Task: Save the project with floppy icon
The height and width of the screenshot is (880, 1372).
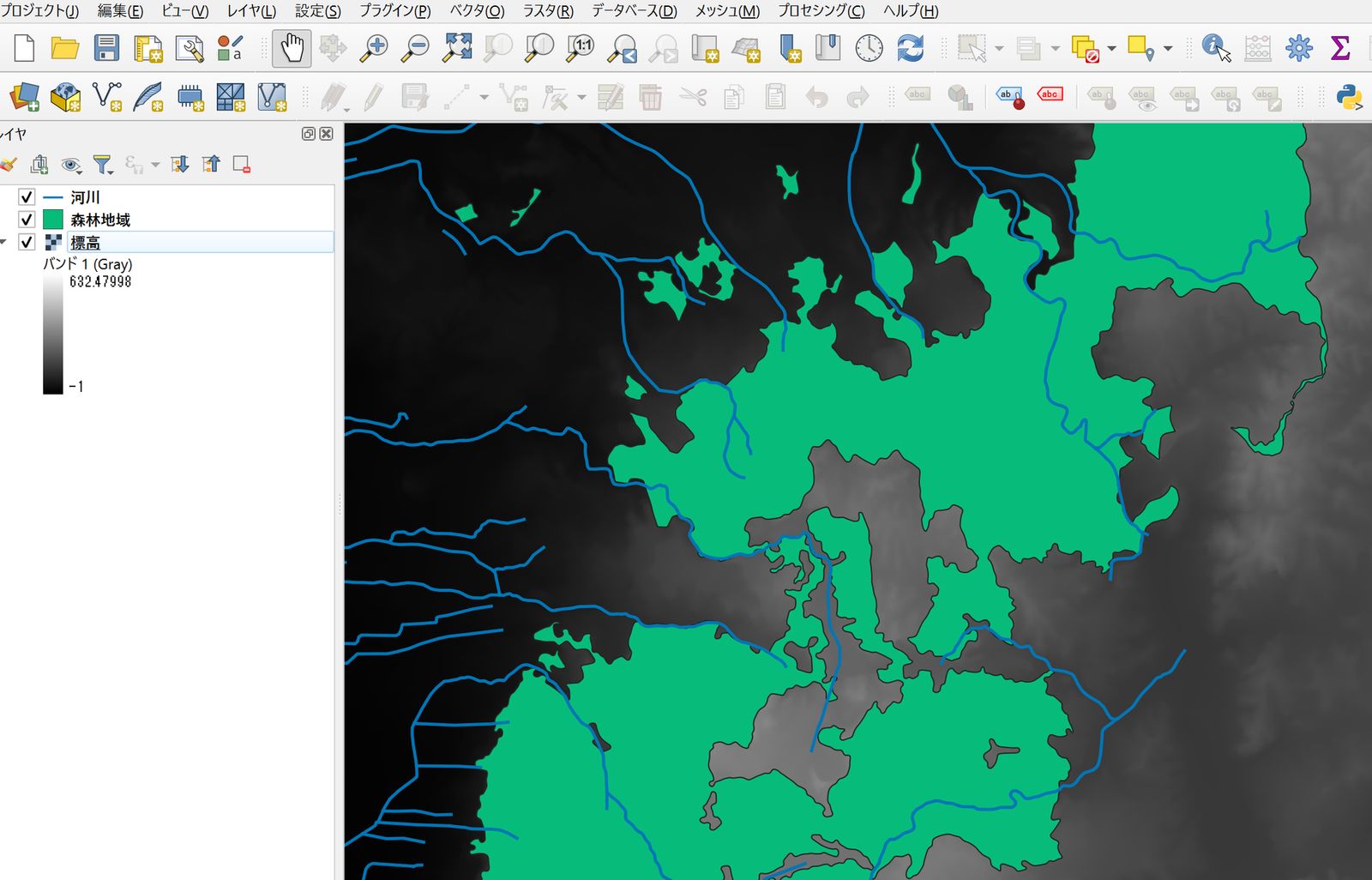Action: coord(106,47)
